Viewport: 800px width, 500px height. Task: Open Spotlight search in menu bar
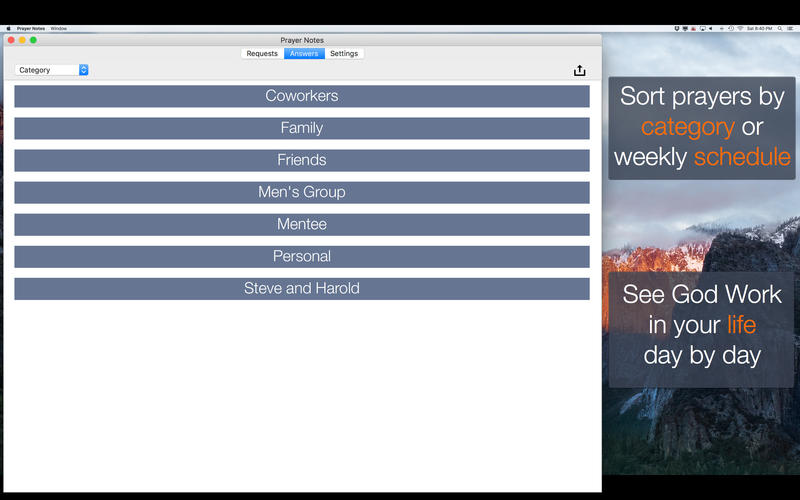pyautogui.click(x=779, y=28)
